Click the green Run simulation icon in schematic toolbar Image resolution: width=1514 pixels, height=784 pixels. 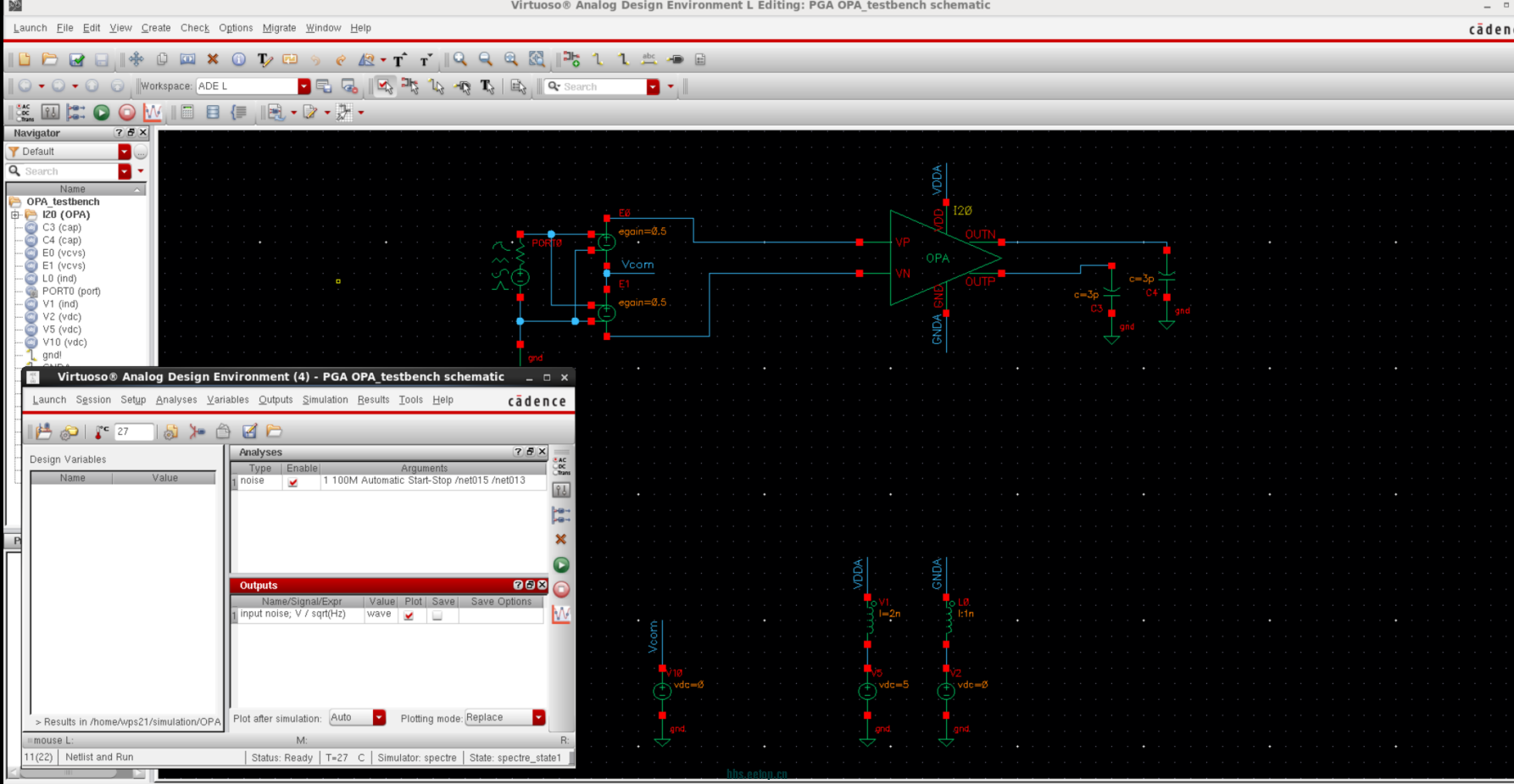pyautogui.click(x=102, y=112)
